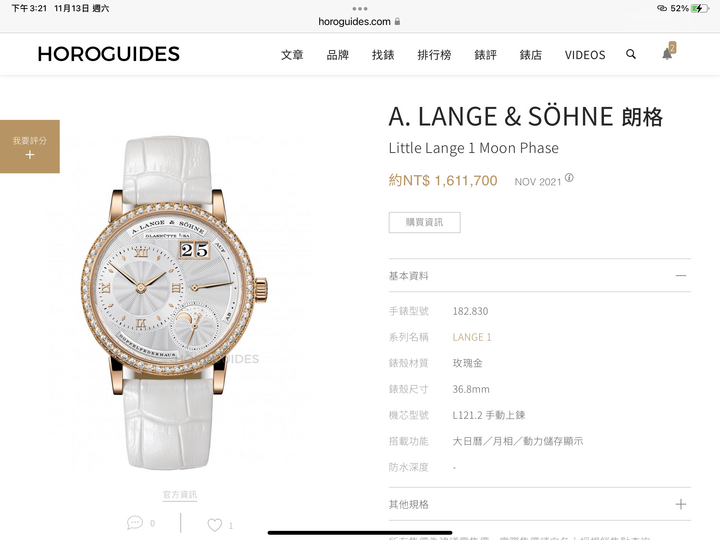
Task: Go to 找錶 in navigation
Action: click(383, 55)
